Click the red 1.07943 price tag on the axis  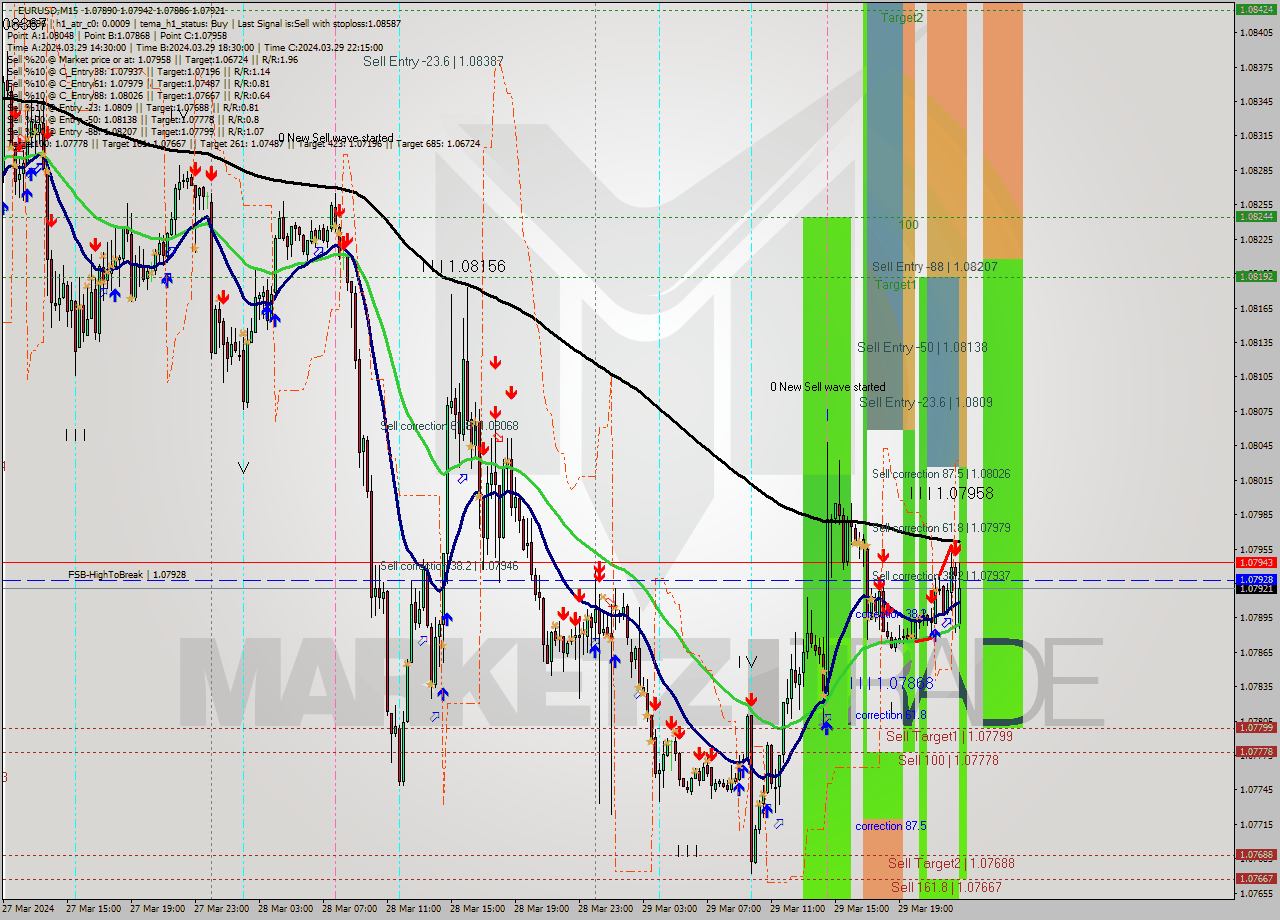(x=1255, y=562)
